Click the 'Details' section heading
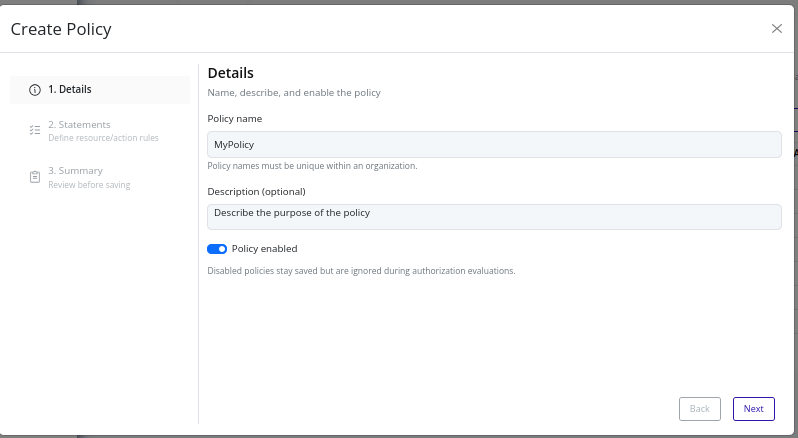This screenshot has width=798, height=438. pyautogui.click(x=231, y=73)
